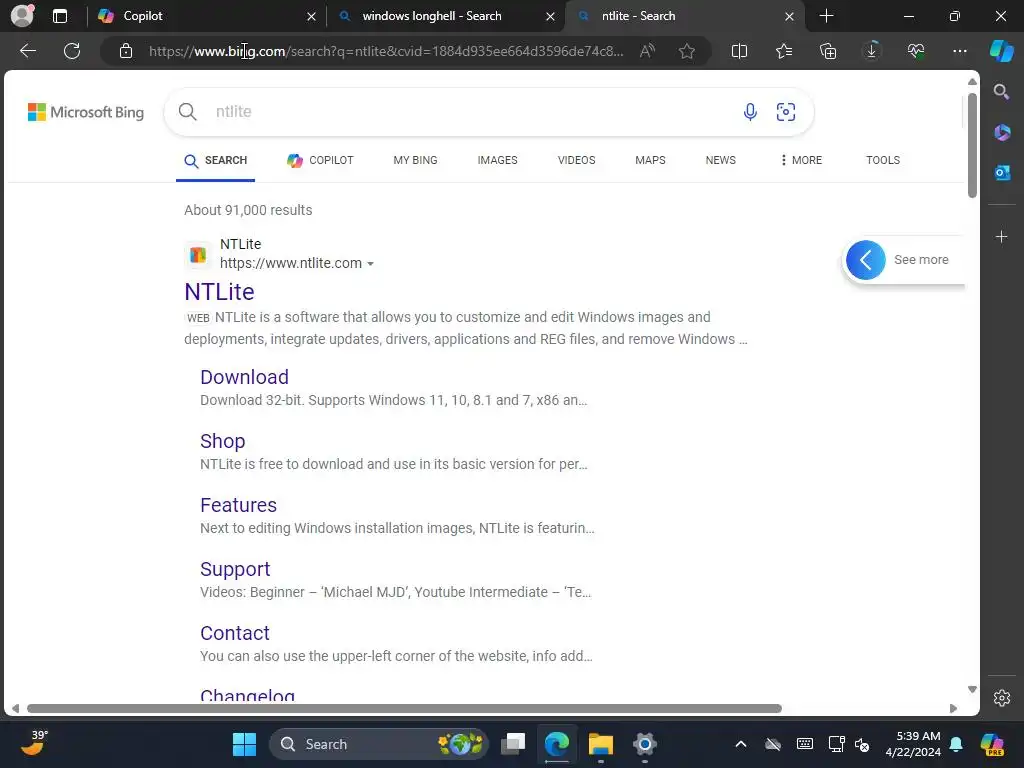The width and height of the screenshot is (1024, 768).
Task: Click the scroll down arrow
Action: click(x=972, y=690)
